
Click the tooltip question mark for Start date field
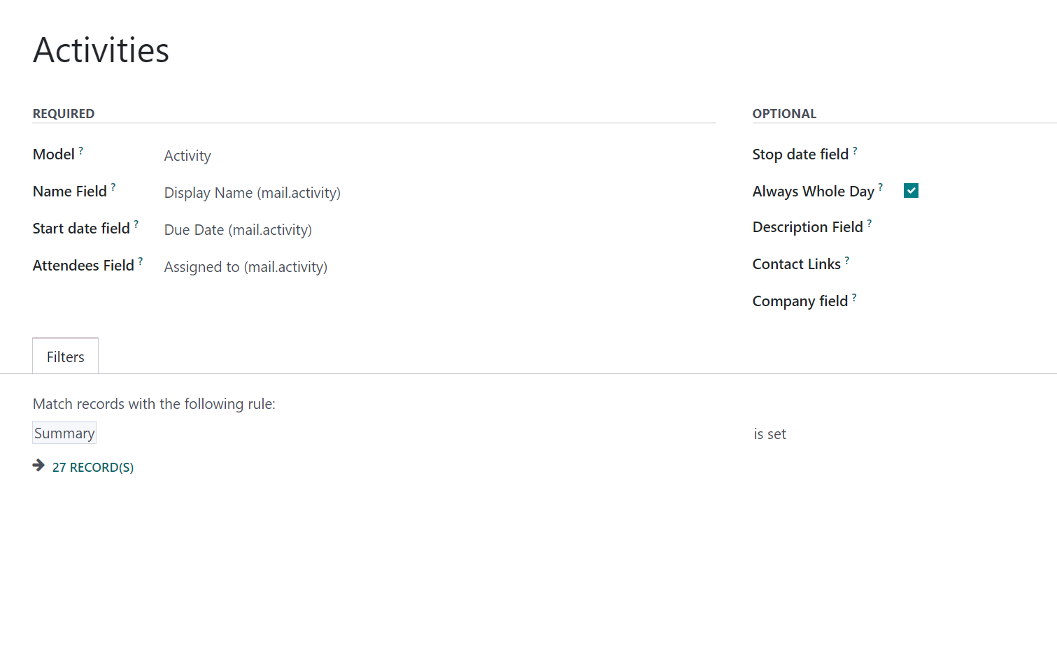[x=136, y=224]
